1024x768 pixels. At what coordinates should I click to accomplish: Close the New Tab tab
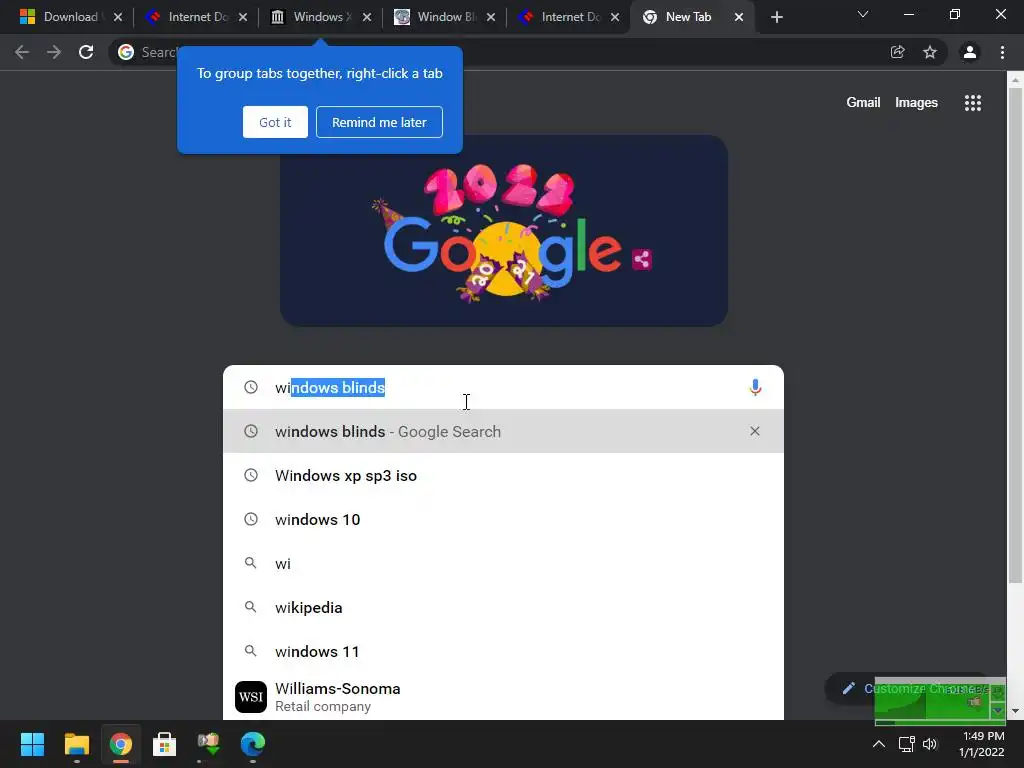pyautogui.click(x=739, y=17)
